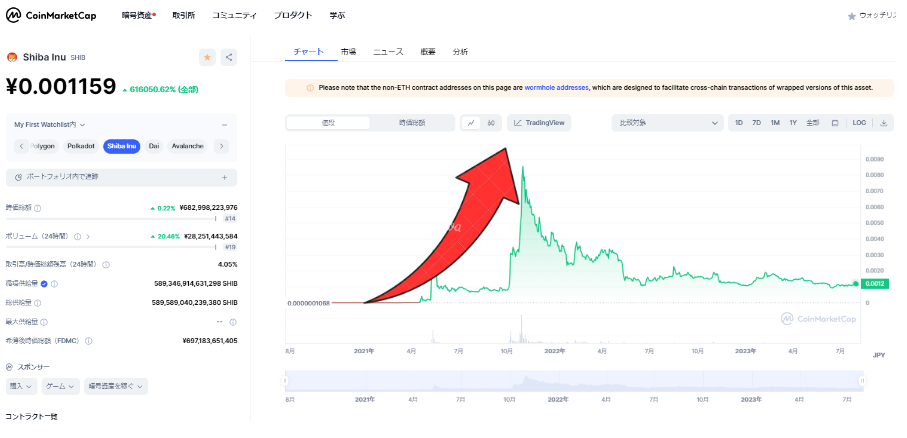
Task: Select the 価格 (price) chart toggle
Action: 328,123
